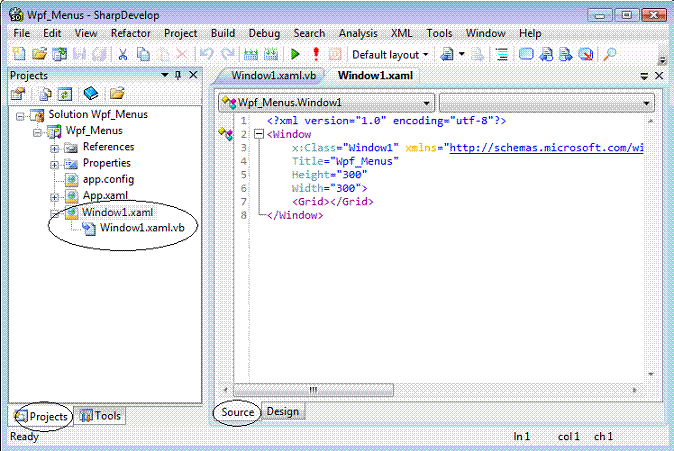
Task: Switch to Window1.xaml.vb editor tab
Action: 273,76
